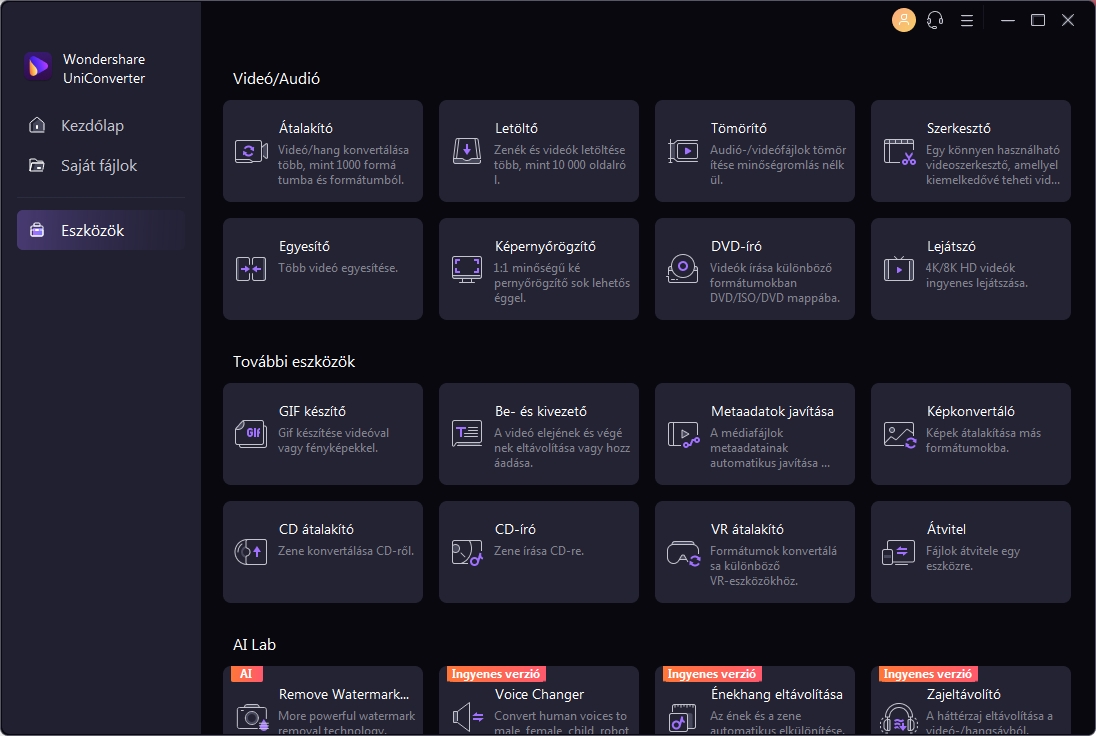
Task: Open the hamburger menu in title bar
Action: click(x=967, y=20)
